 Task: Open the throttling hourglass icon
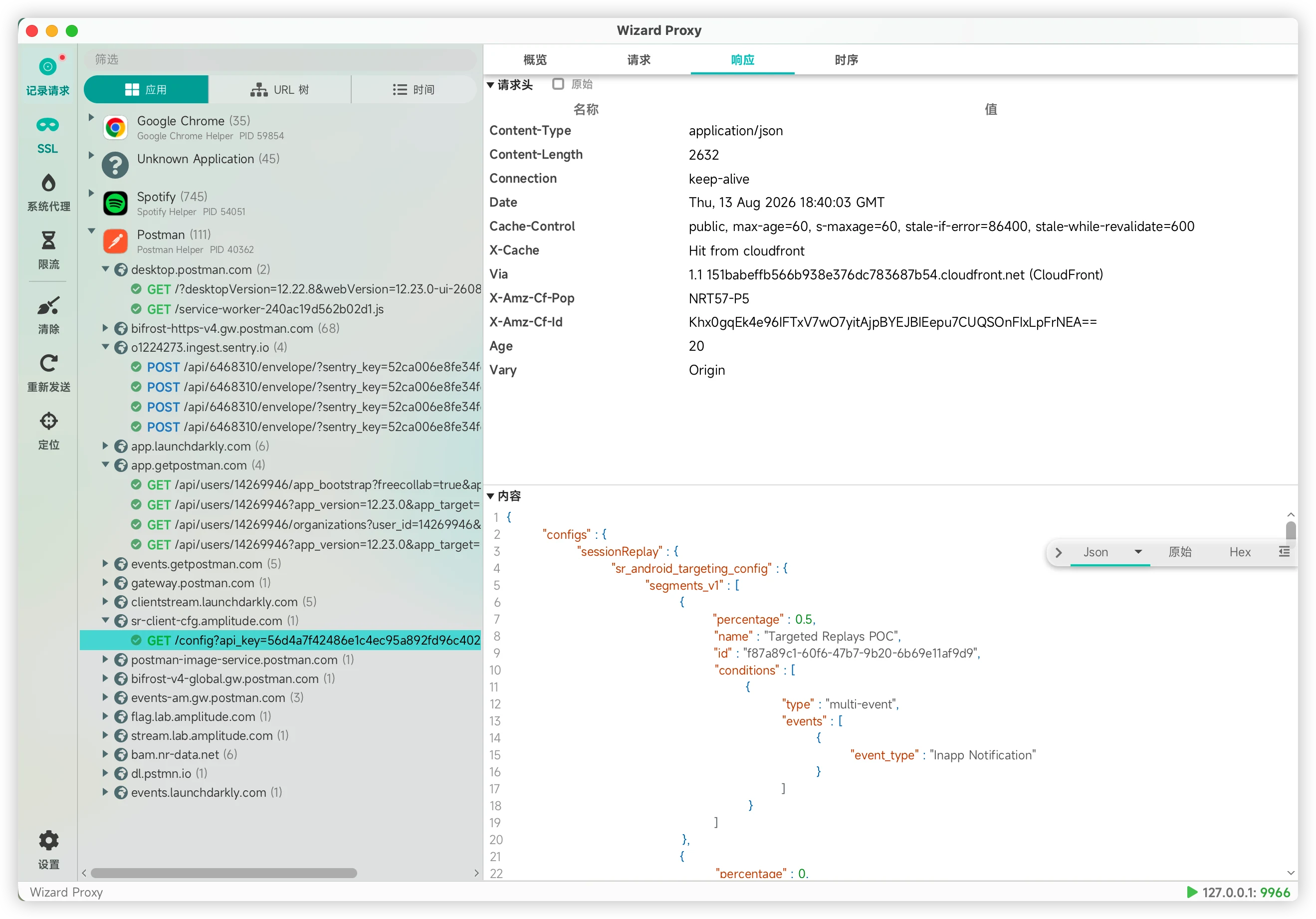(48, 240)
